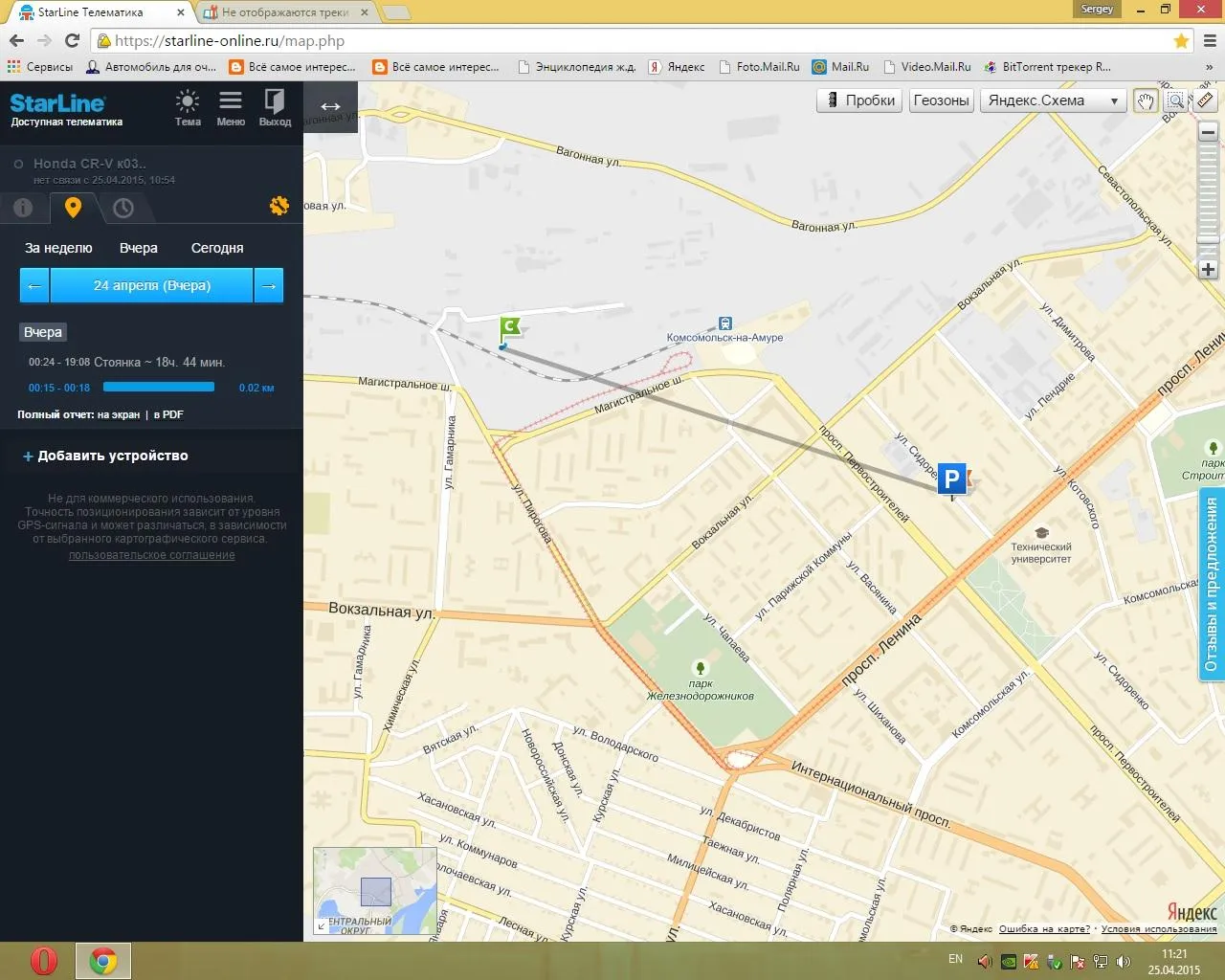1225x980 pixels.
Task: Click the Chrome taskbar icon
Action: pos(103,960)
